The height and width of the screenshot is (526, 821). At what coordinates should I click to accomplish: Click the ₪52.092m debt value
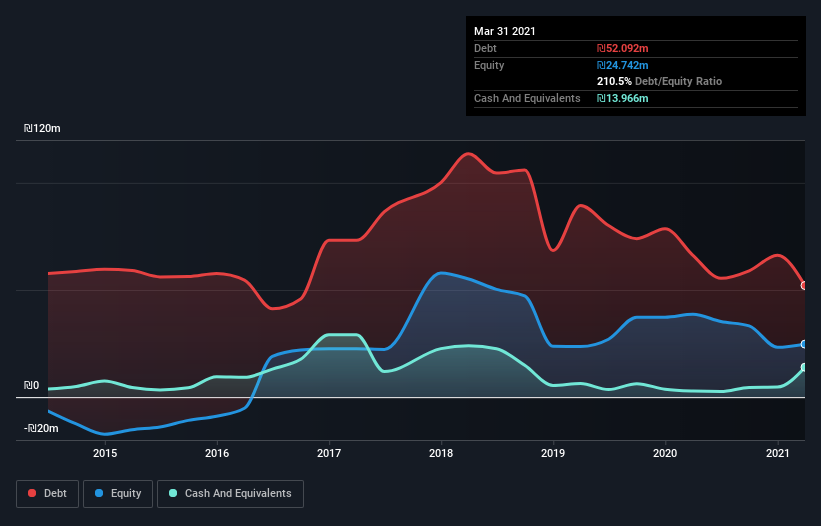[623, 49]
